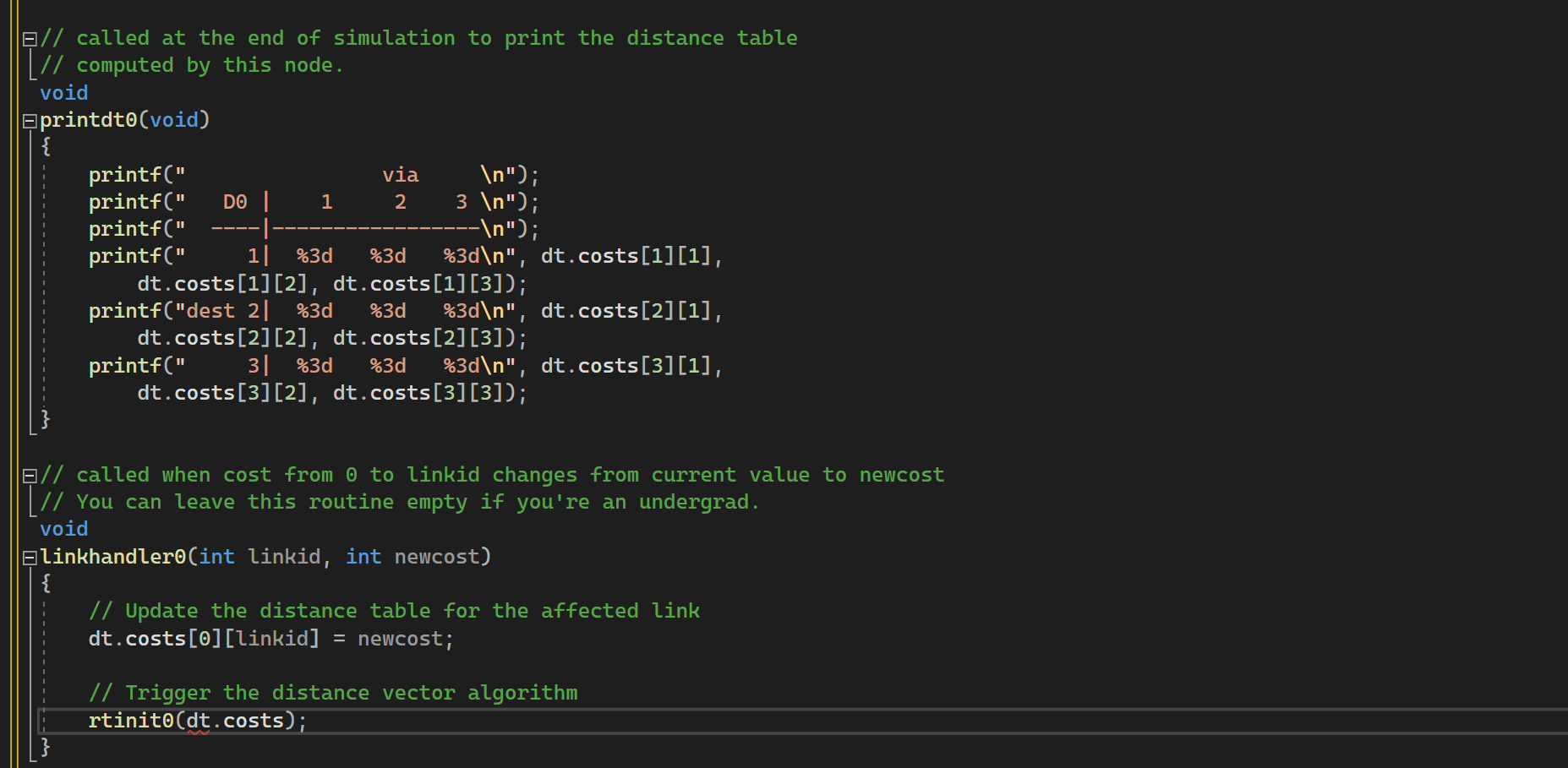Click the dt.costs[1][3] argument
Viewport: 1568px width, 768px height.
point(418,284)
